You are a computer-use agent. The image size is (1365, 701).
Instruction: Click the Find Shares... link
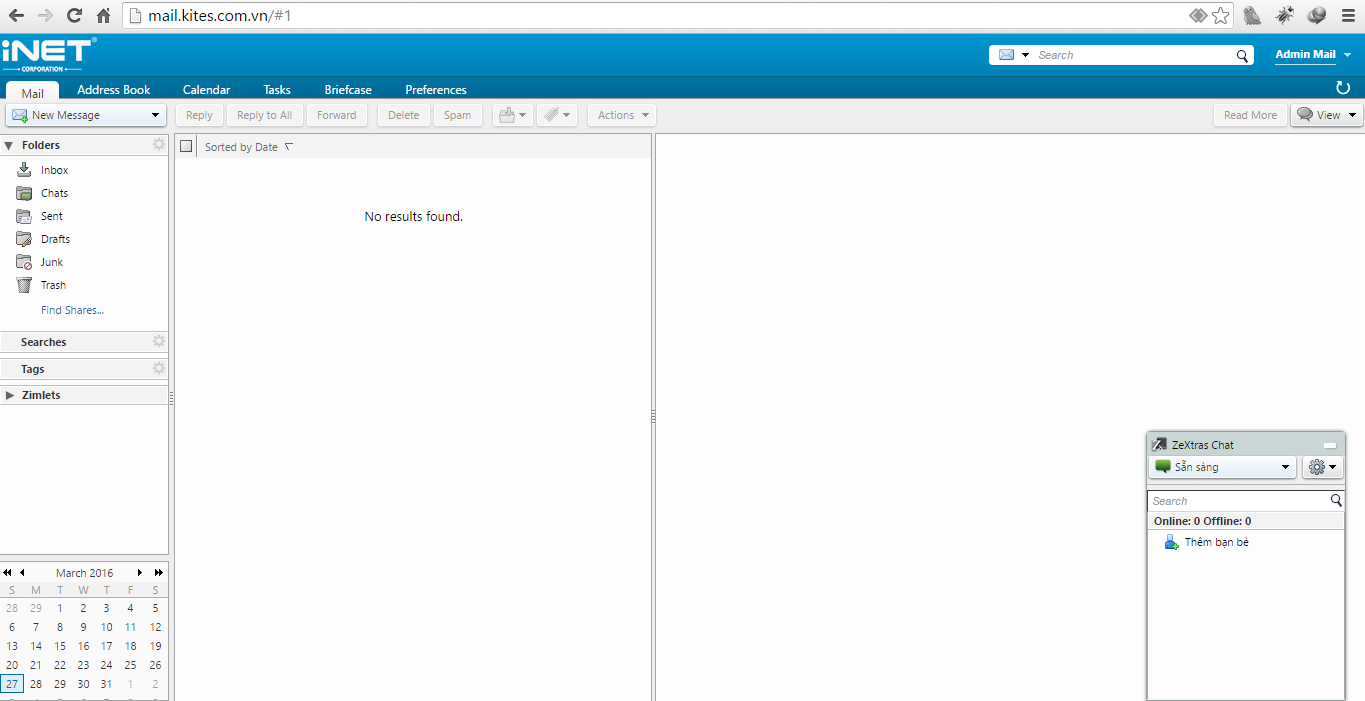(72, 310)
